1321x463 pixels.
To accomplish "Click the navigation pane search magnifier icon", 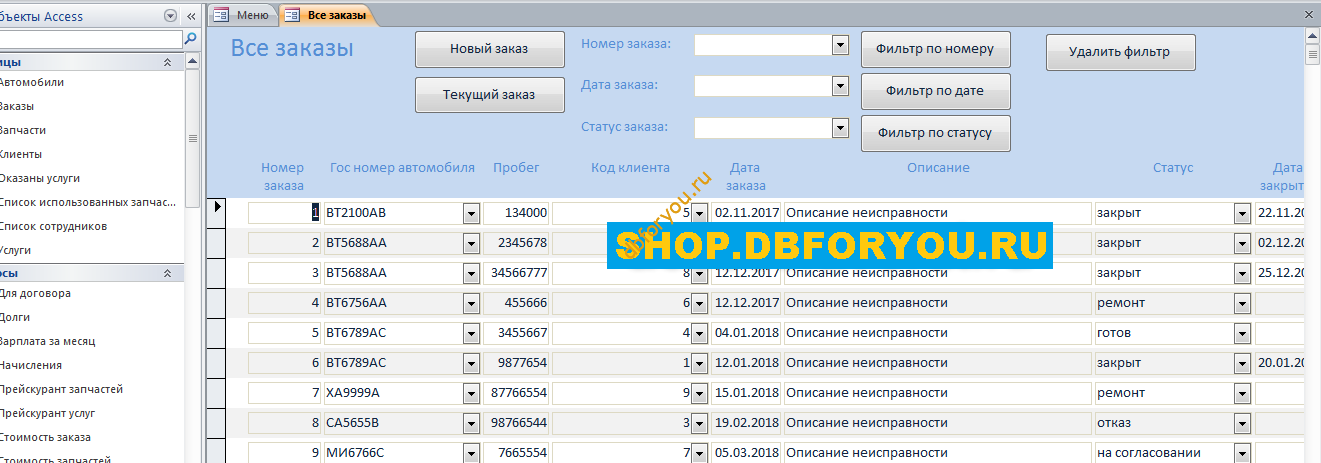I will pyautogui.click(x=191, y=39).
